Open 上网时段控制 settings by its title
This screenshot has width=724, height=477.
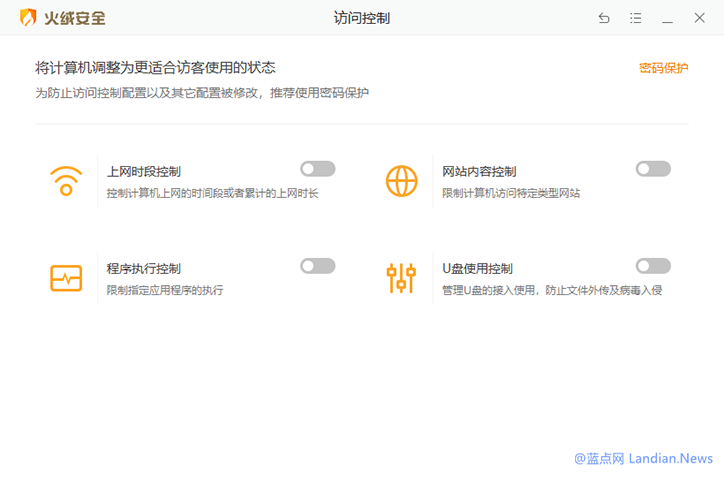coord(144,172)
